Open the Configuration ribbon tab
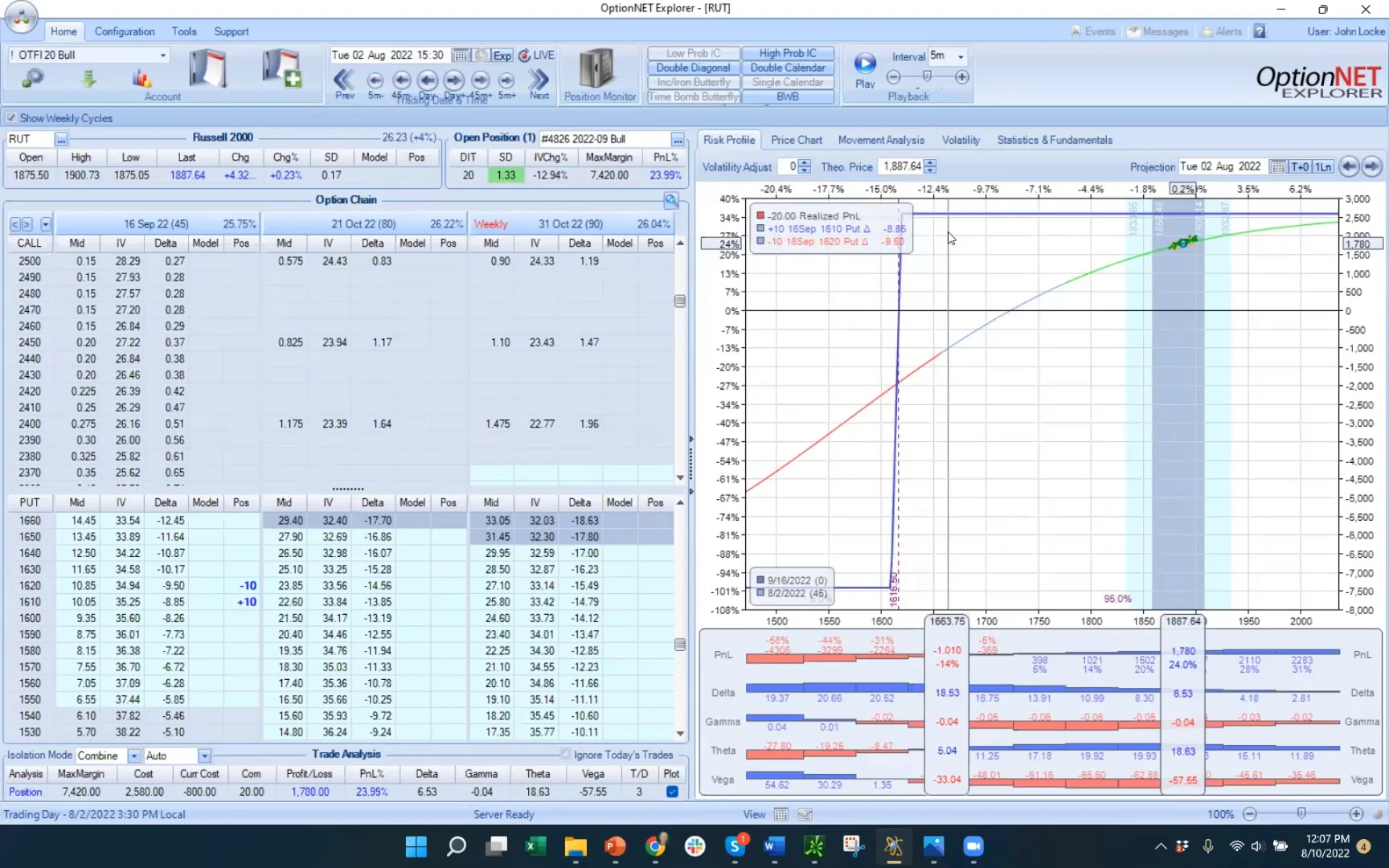This screenshot has height=868, width=1389. coord(125,31)
